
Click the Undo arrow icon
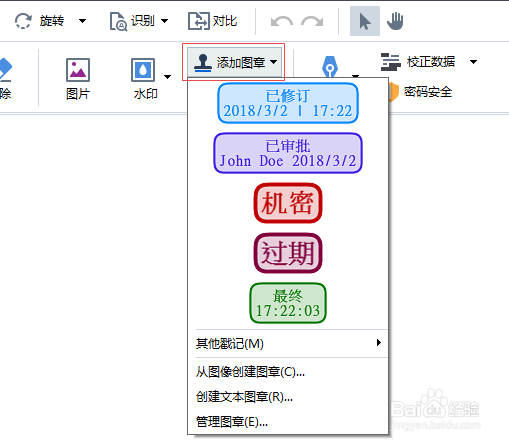tap(282, 22)
